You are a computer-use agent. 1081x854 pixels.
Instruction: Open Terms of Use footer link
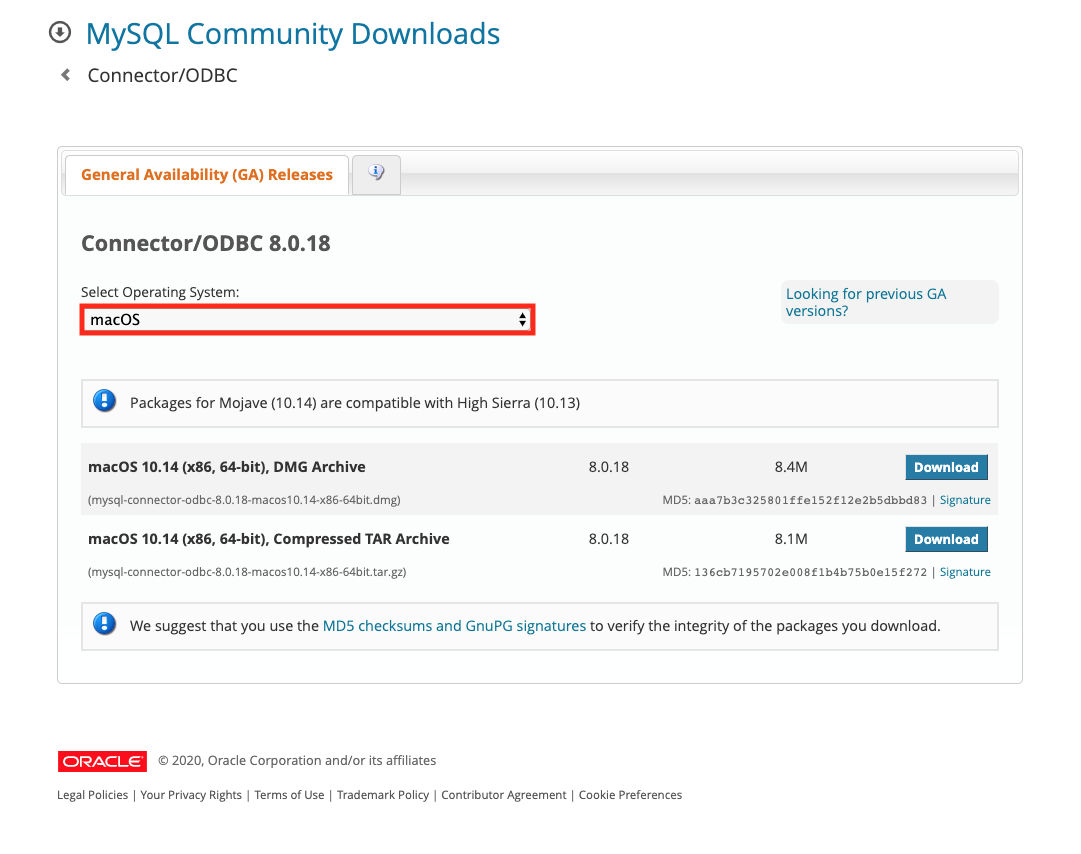(289, 795)
